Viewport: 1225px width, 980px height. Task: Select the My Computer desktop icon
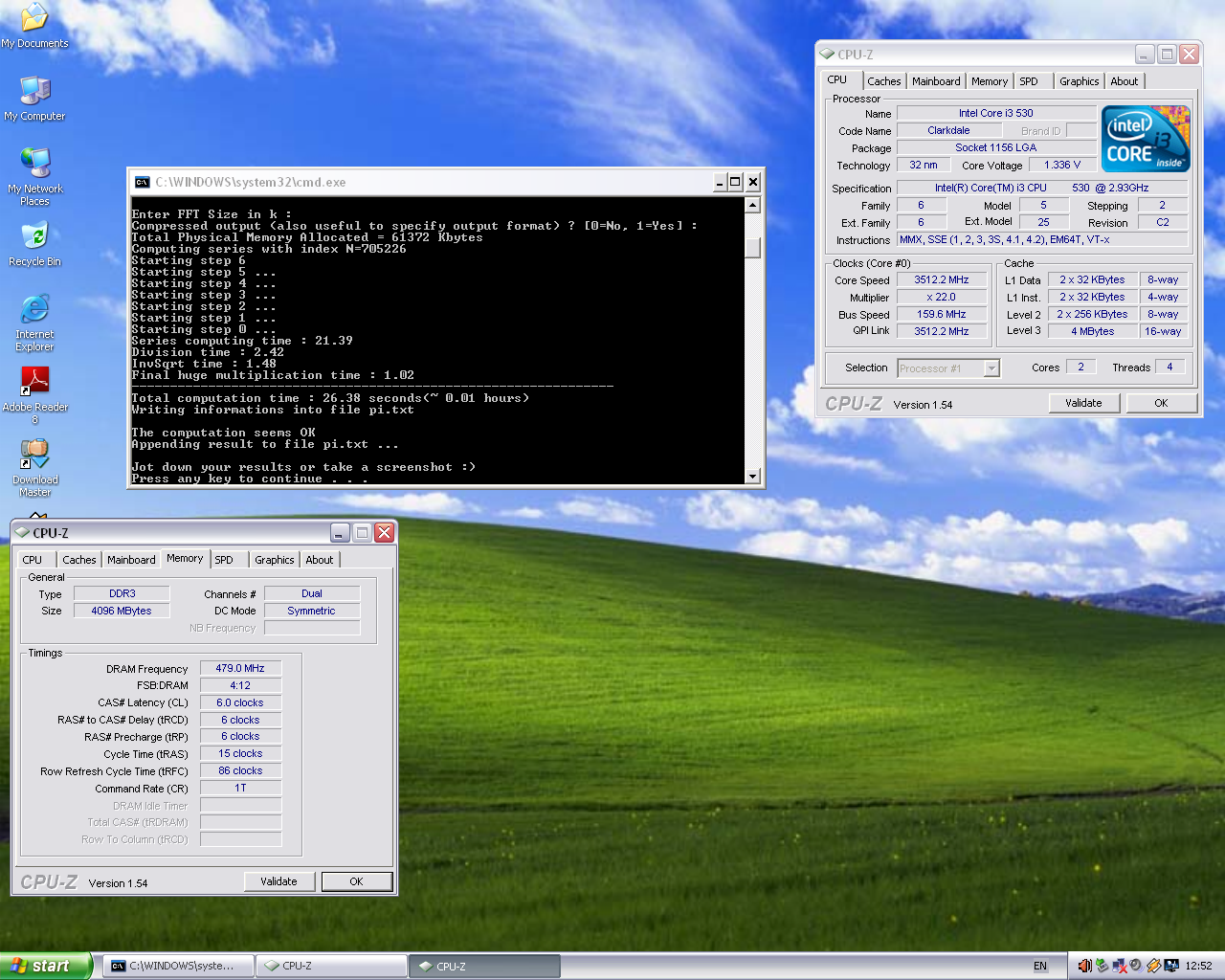(34, 99)
